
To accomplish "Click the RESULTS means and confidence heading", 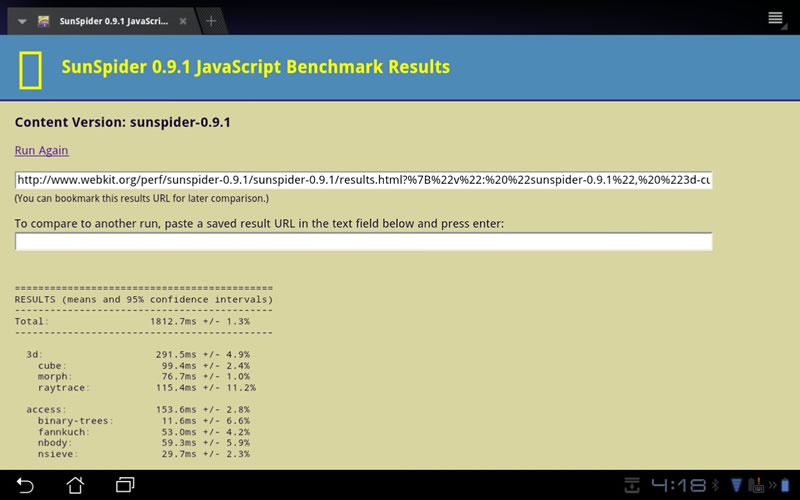I will point(144,299).
